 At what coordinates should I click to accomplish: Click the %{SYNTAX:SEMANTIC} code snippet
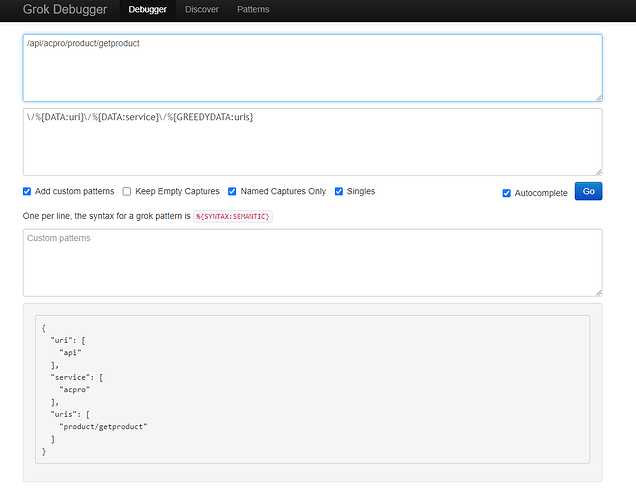tap(232, 216)
